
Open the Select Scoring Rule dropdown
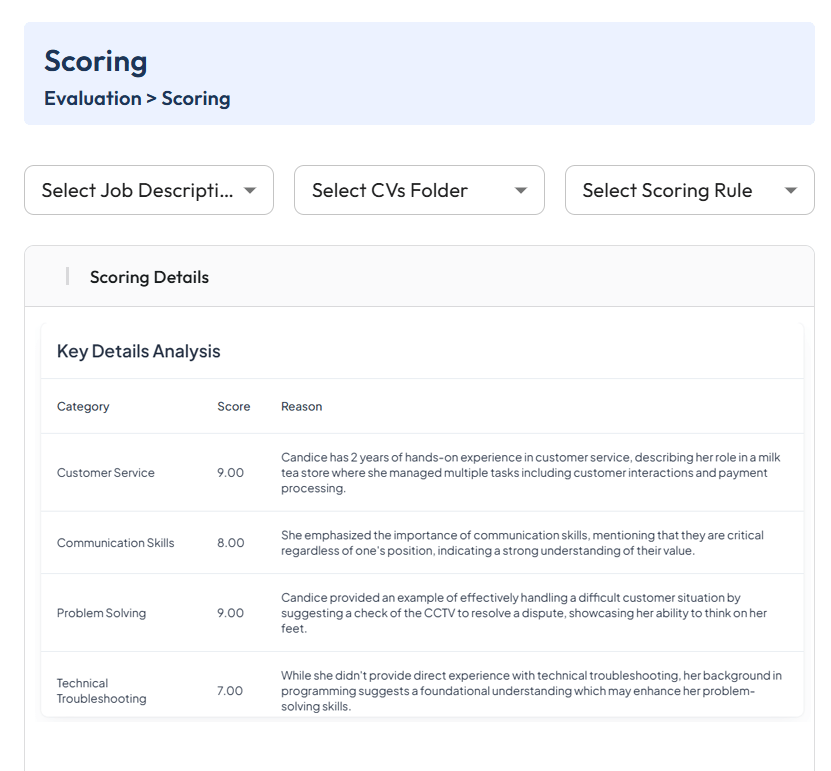[x=689, y=190]
